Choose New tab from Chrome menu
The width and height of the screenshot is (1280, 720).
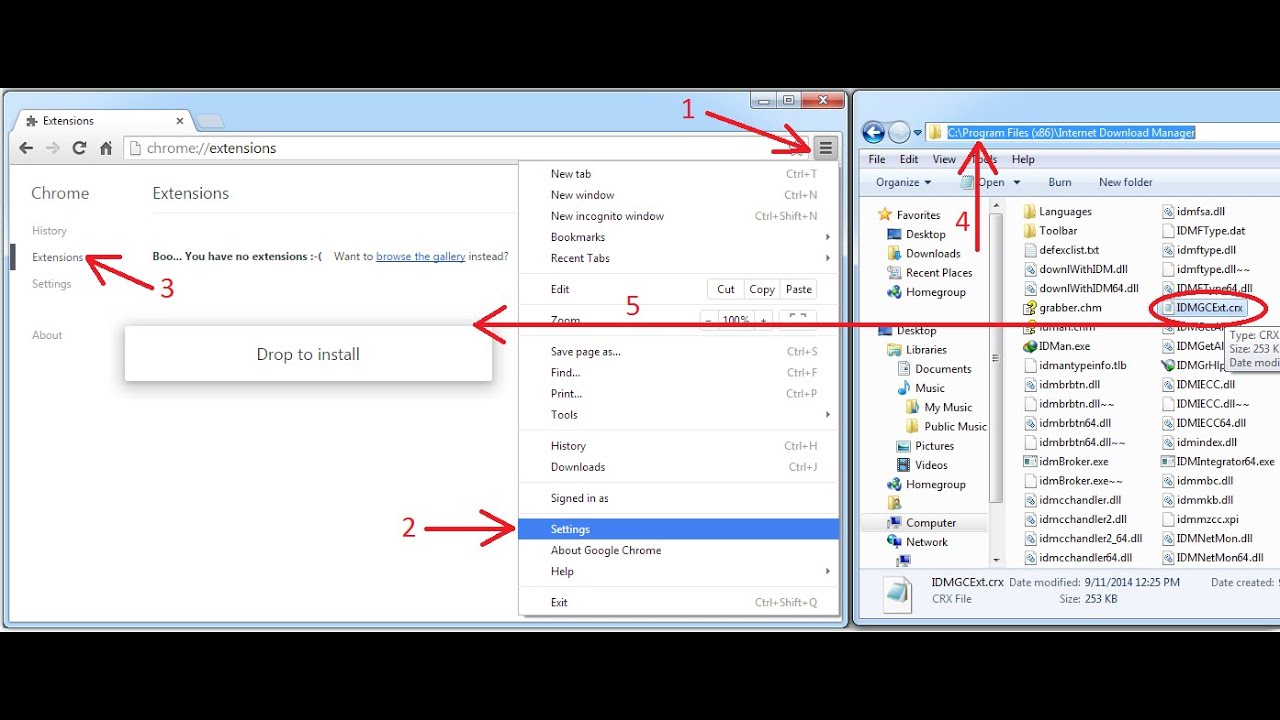[678, 174]
